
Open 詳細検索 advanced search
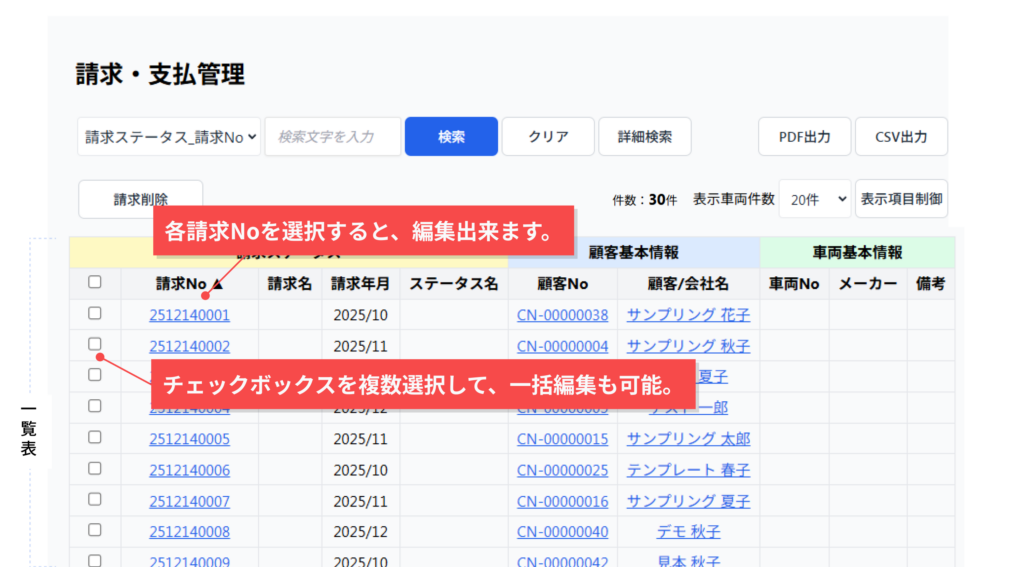(645, 137)
